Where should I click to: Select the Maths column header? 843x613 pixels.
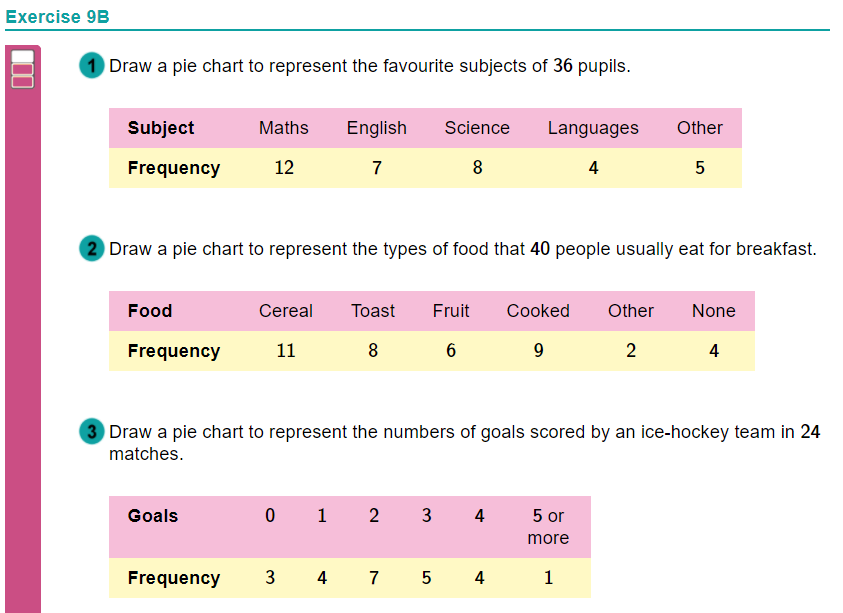284,128
